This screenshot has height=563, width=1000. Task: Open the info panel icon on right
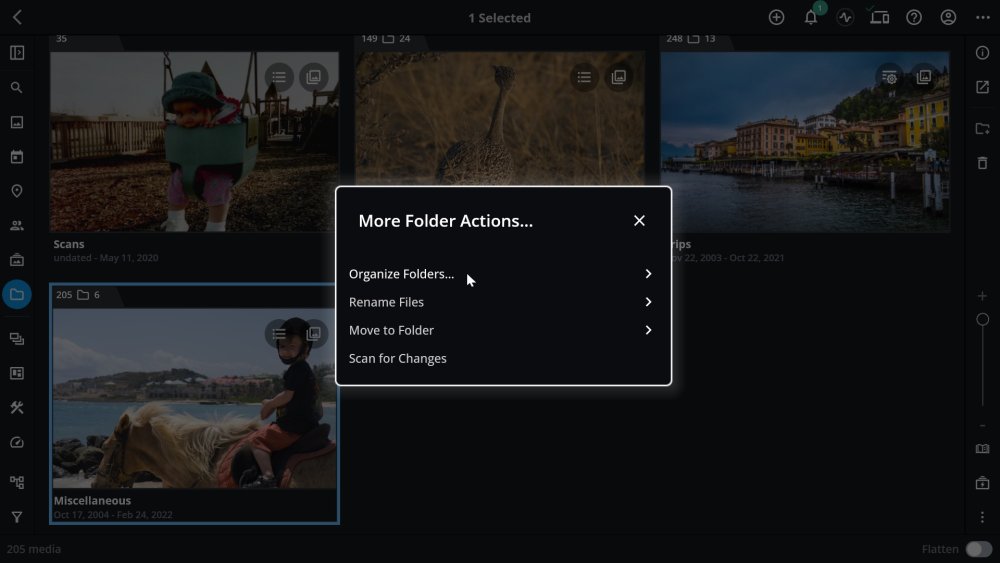pyautogui.click(x=983, y=52)
